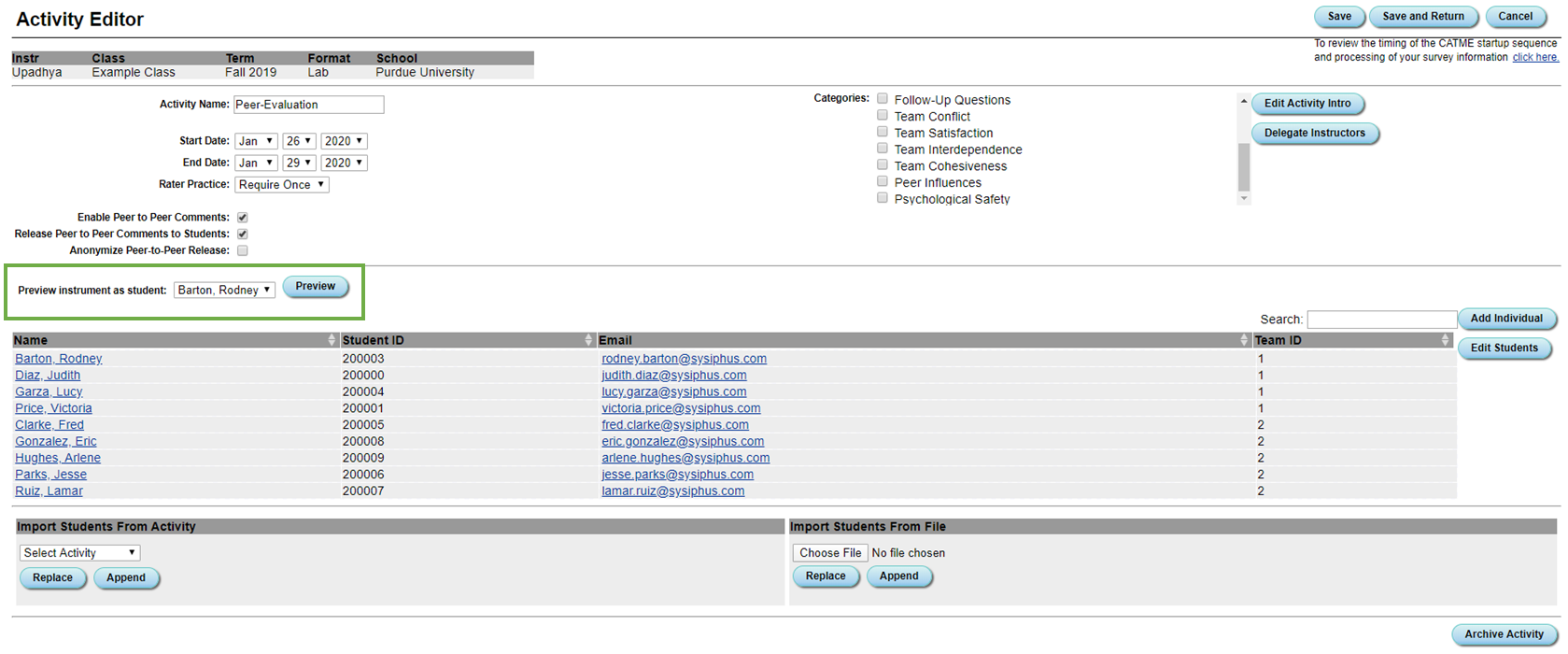Sort the table by Name column arrows

332,340
